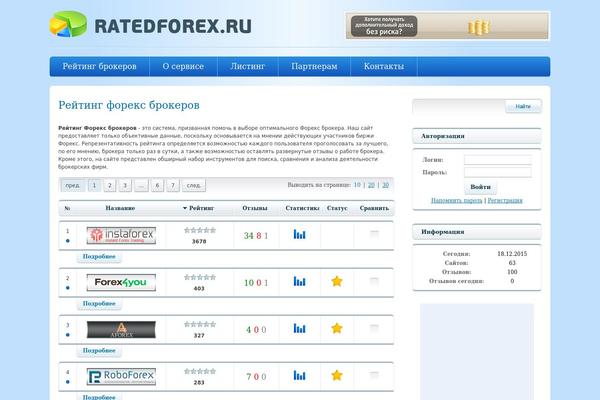Click page 1 in the pagination

[x=94, y=186]
